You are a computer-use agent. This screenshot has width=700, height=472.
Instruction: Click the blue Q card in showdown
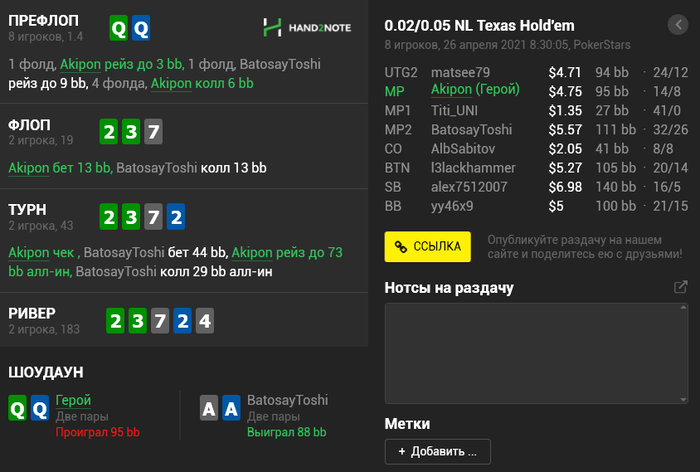[x=40, y=408]
